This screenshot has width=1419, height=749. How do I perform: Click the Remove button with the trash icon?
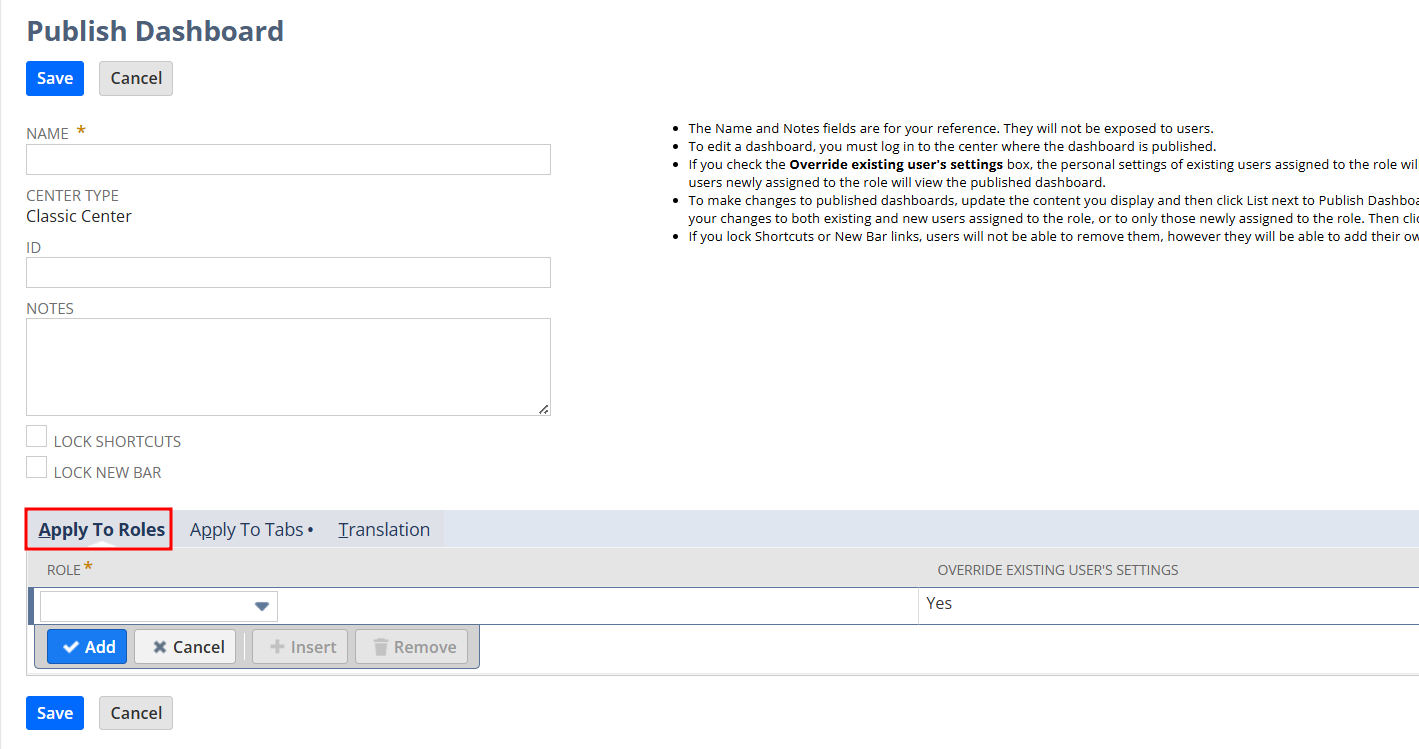coord(412,647)
